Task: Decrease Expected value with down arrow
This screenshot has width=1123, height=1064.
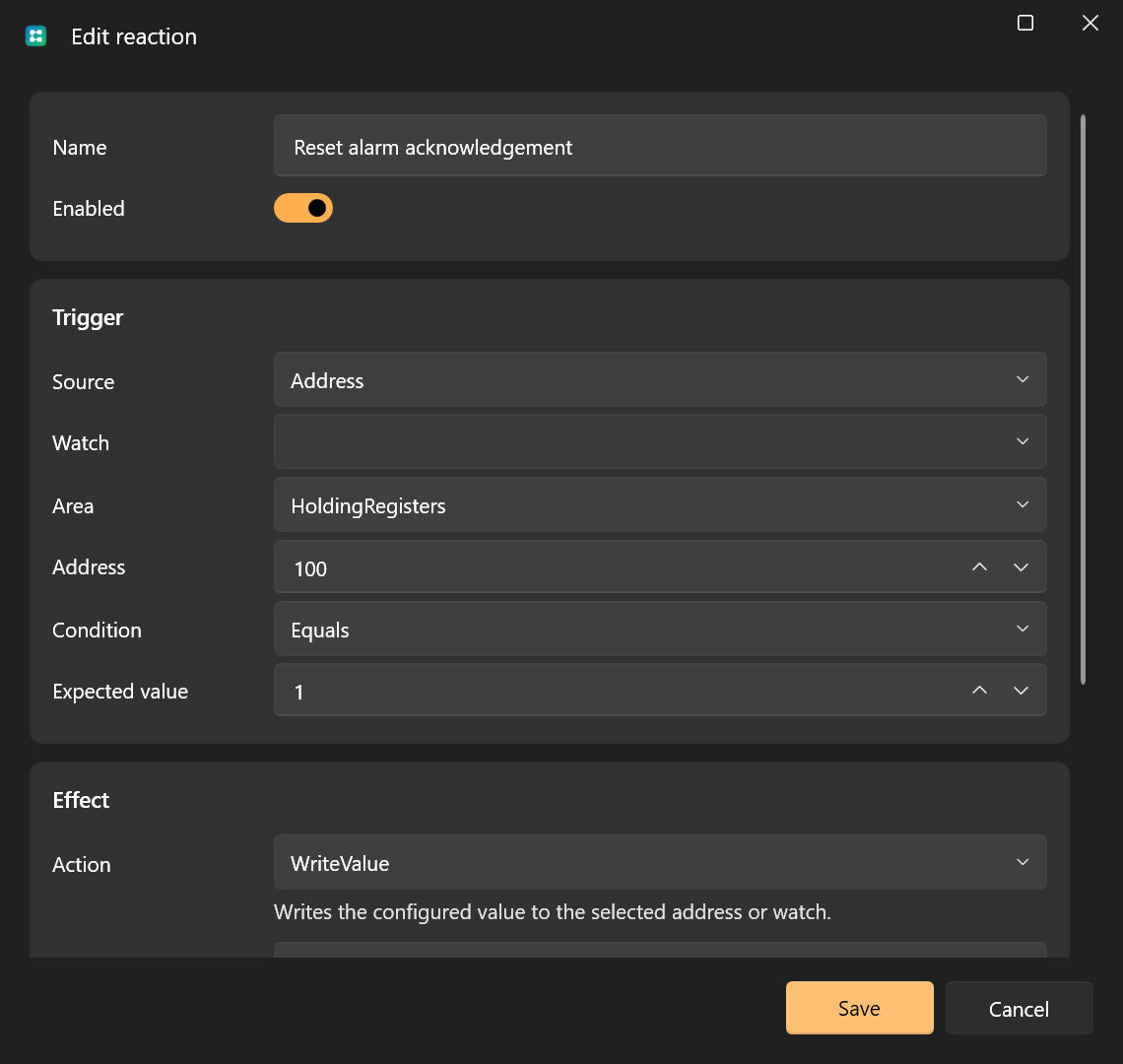Action: 1021,690
